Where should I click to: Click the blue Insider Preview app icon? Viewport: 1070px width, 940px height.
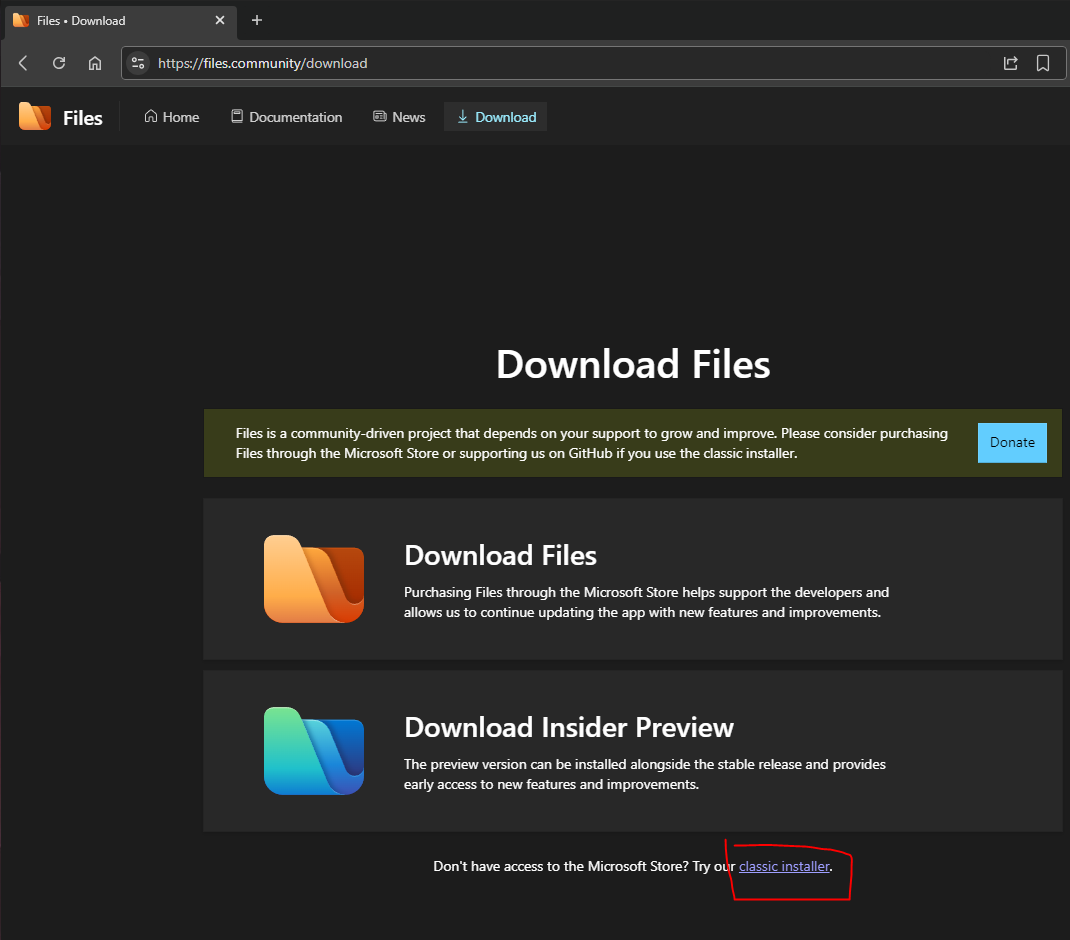314,751
